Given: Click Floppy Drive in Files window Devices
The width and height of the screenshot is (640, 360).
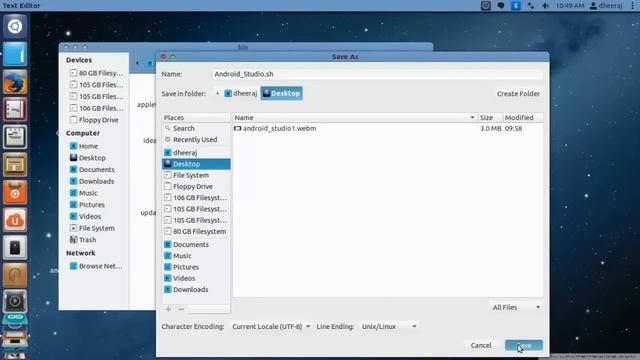Looking at the screenshot, I should [94, 120].
